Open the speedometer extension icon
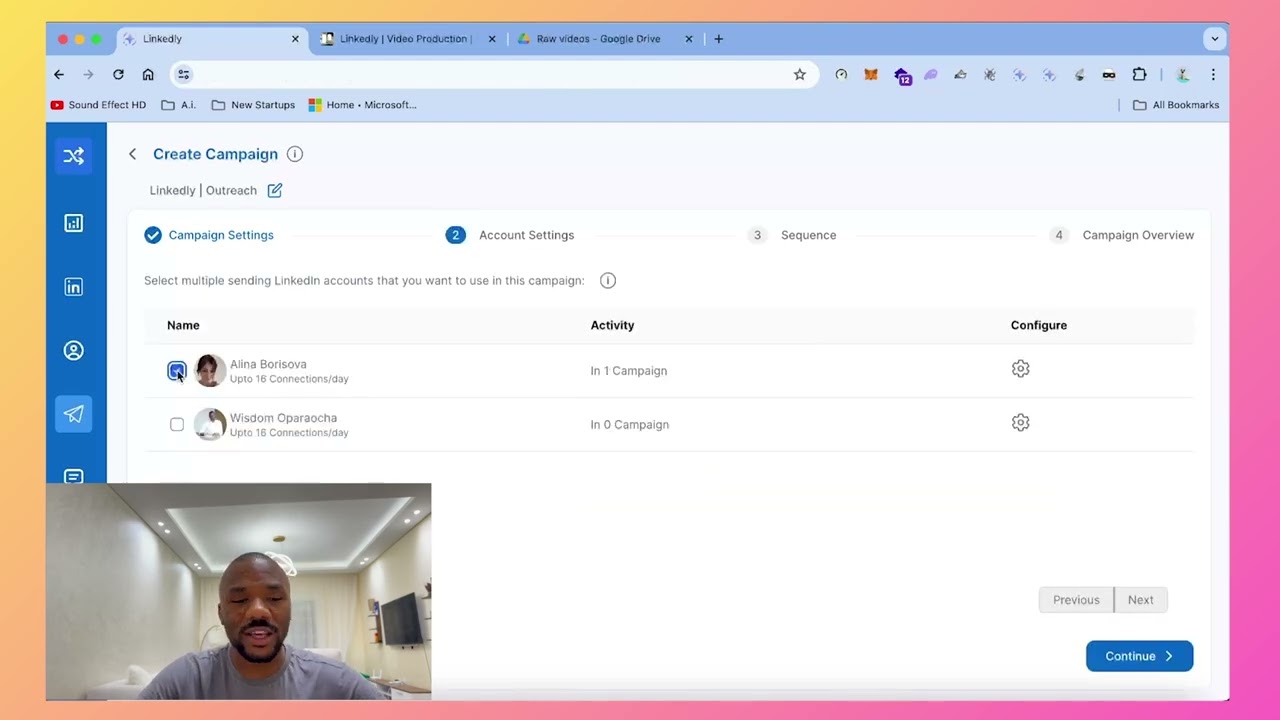 841,75
